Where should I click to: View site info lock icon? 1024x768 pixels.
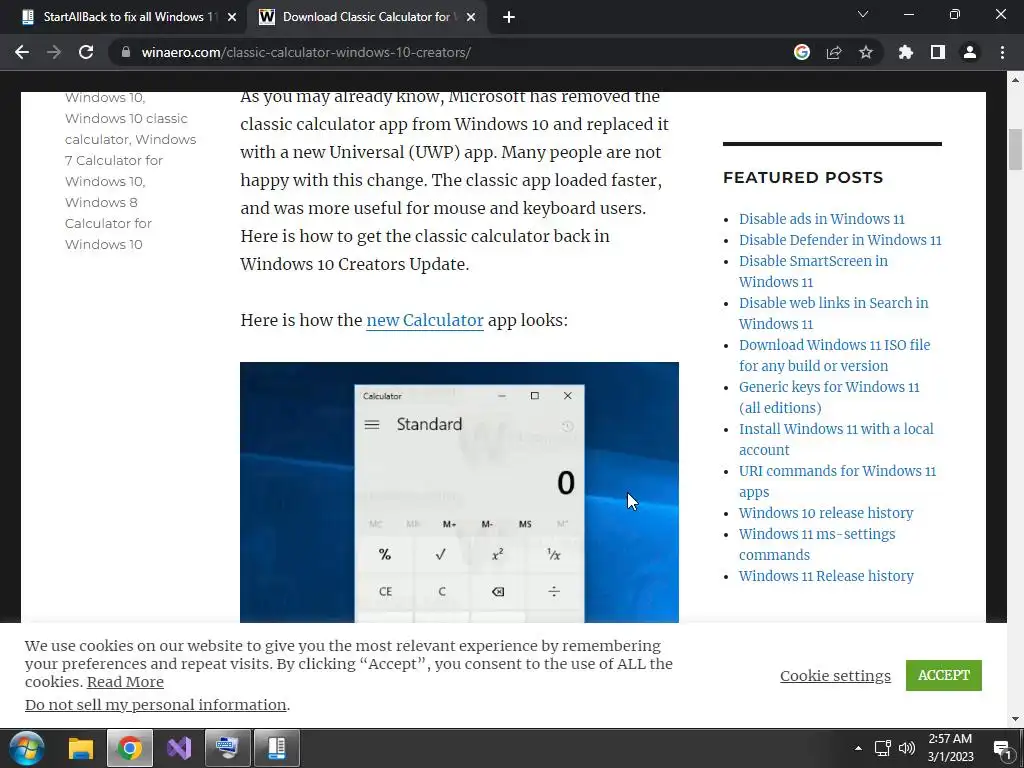(x=126, y=52)
